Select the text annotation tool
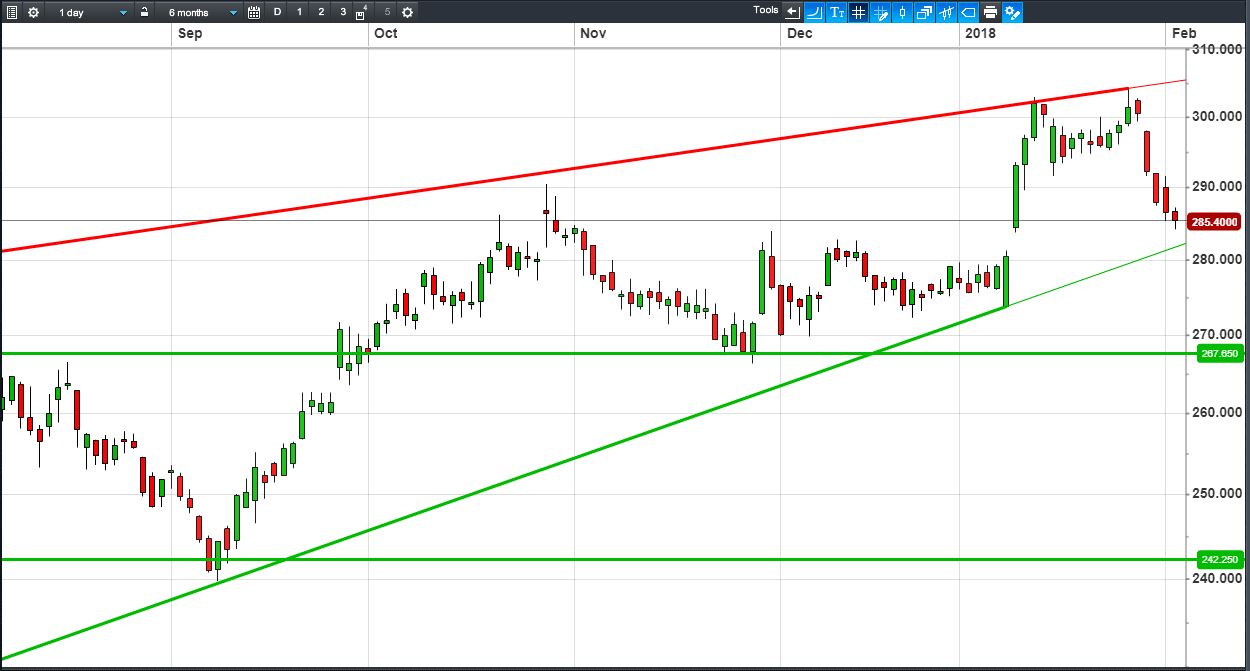The height and width of the screenshot is (671, 1250). [836, 12]
